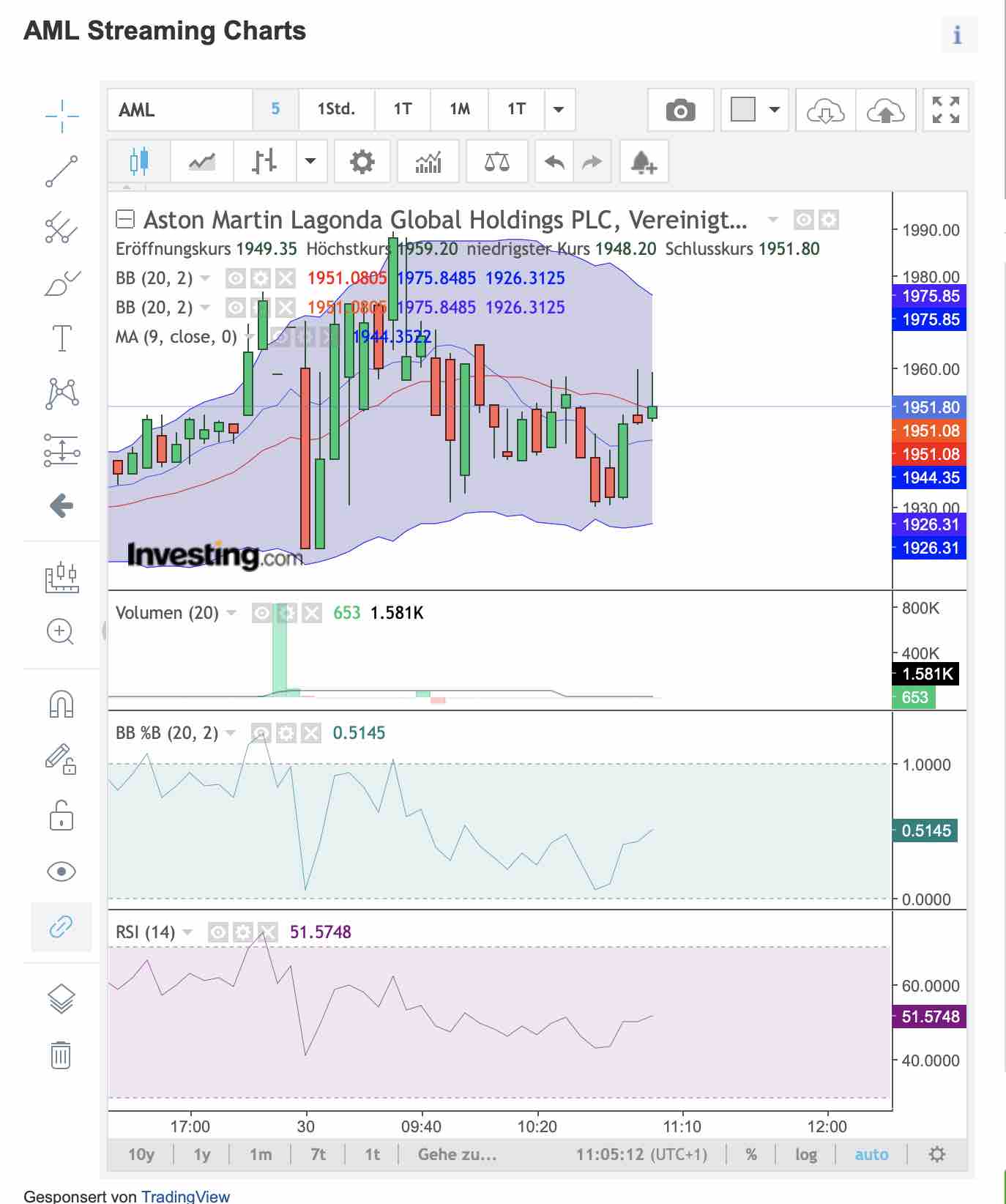Click the save chart layout cloud icon

coord(886,111)
